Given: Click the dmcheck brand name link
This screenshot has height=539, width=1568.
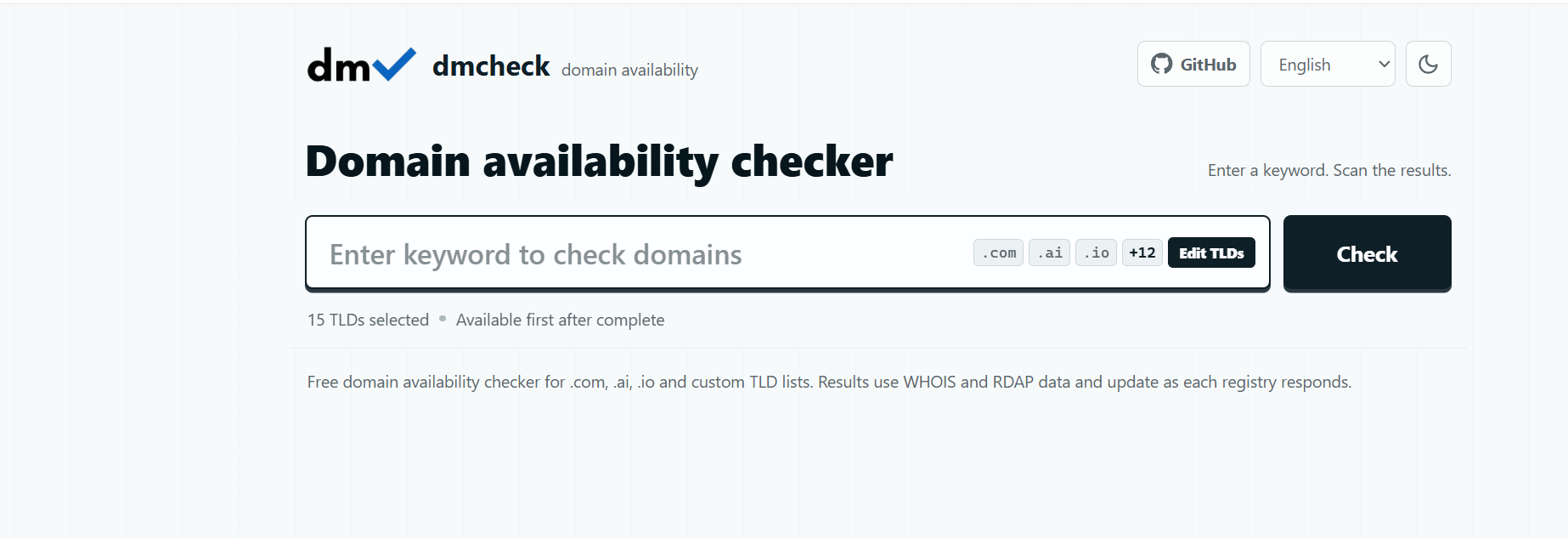Looking at the screenshot, I should click(491, 66).
